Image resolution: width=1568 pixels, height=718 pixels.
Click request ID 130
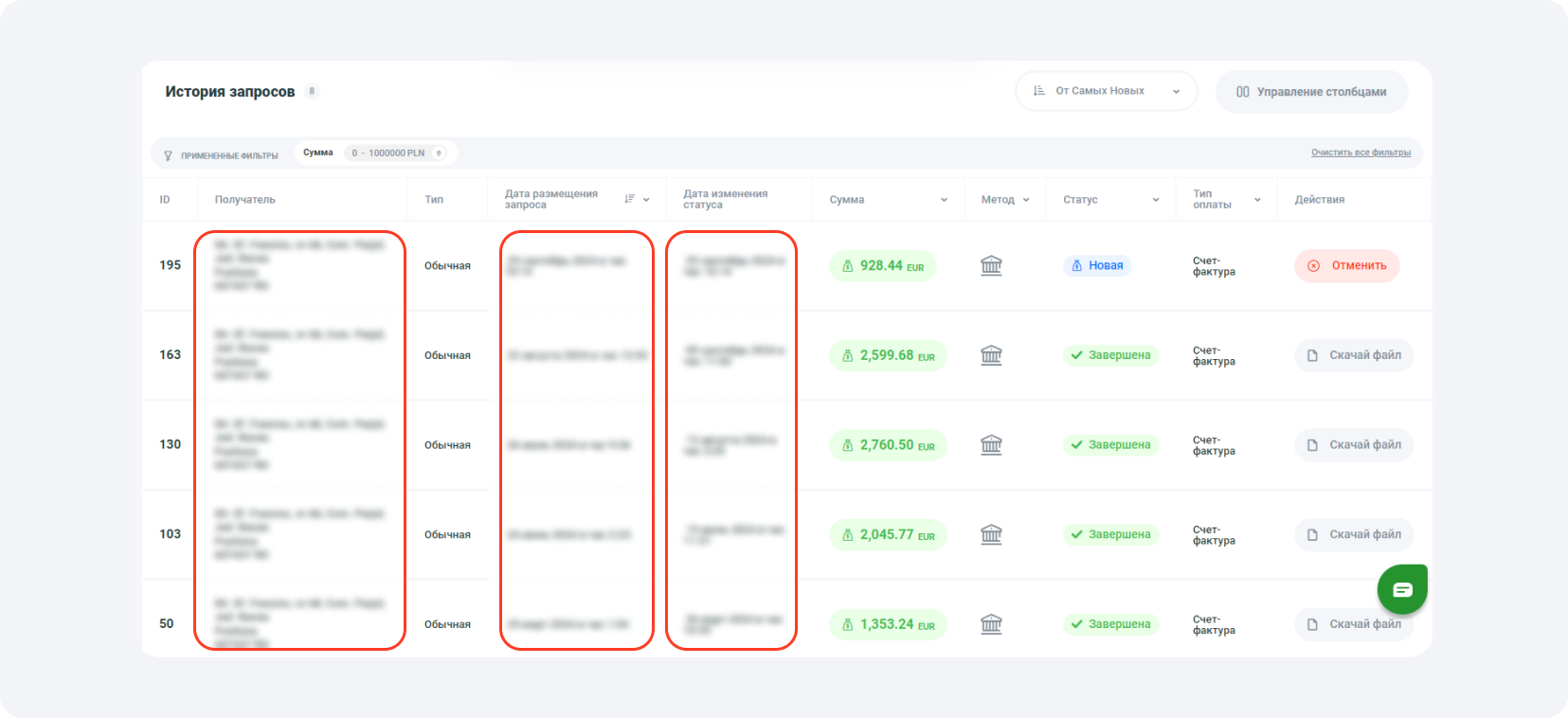click(170, 444)
